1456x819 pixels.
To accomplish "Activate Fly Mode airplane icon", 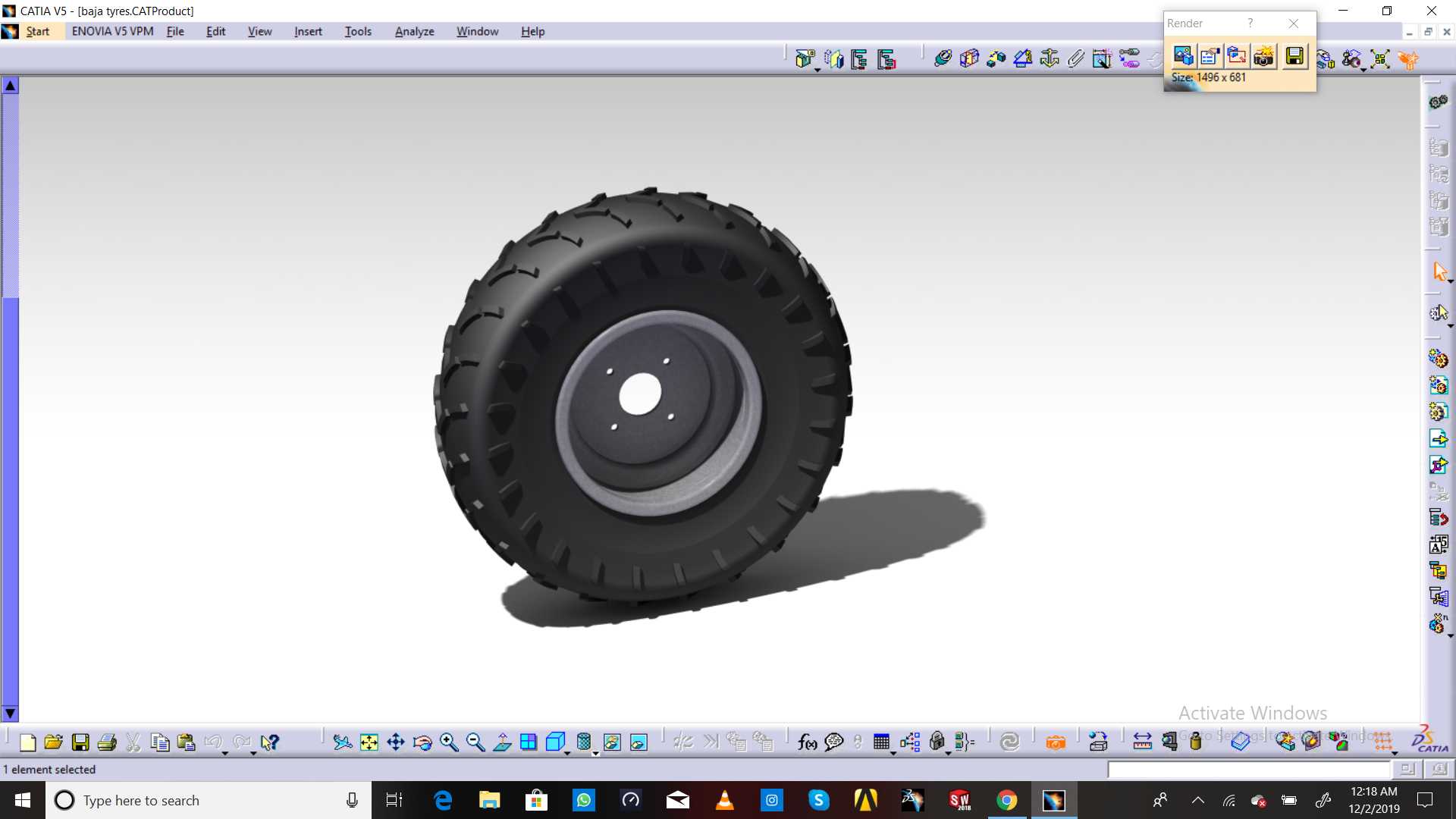I will [343, 742].
